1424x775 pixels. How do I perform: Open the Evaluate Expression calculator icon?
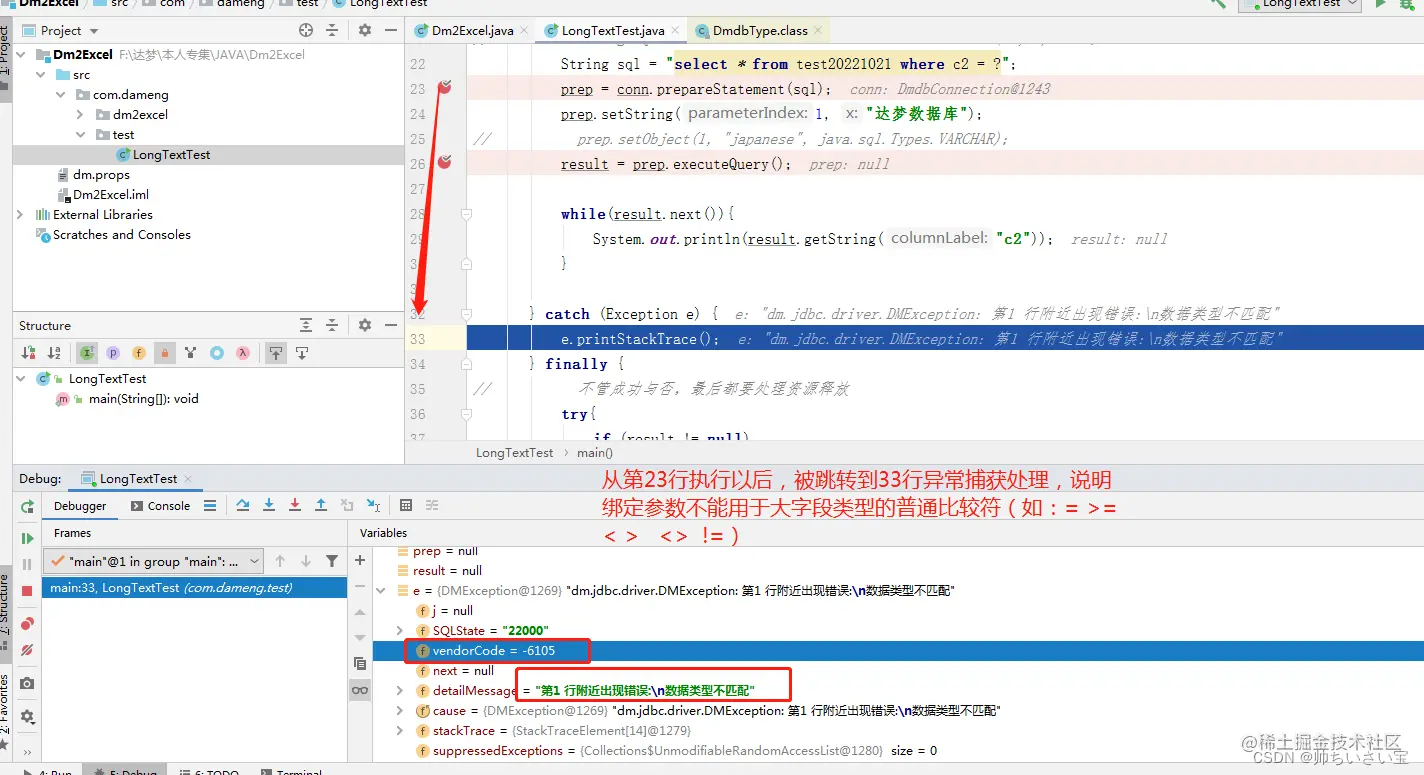click(x=406, y=506)
